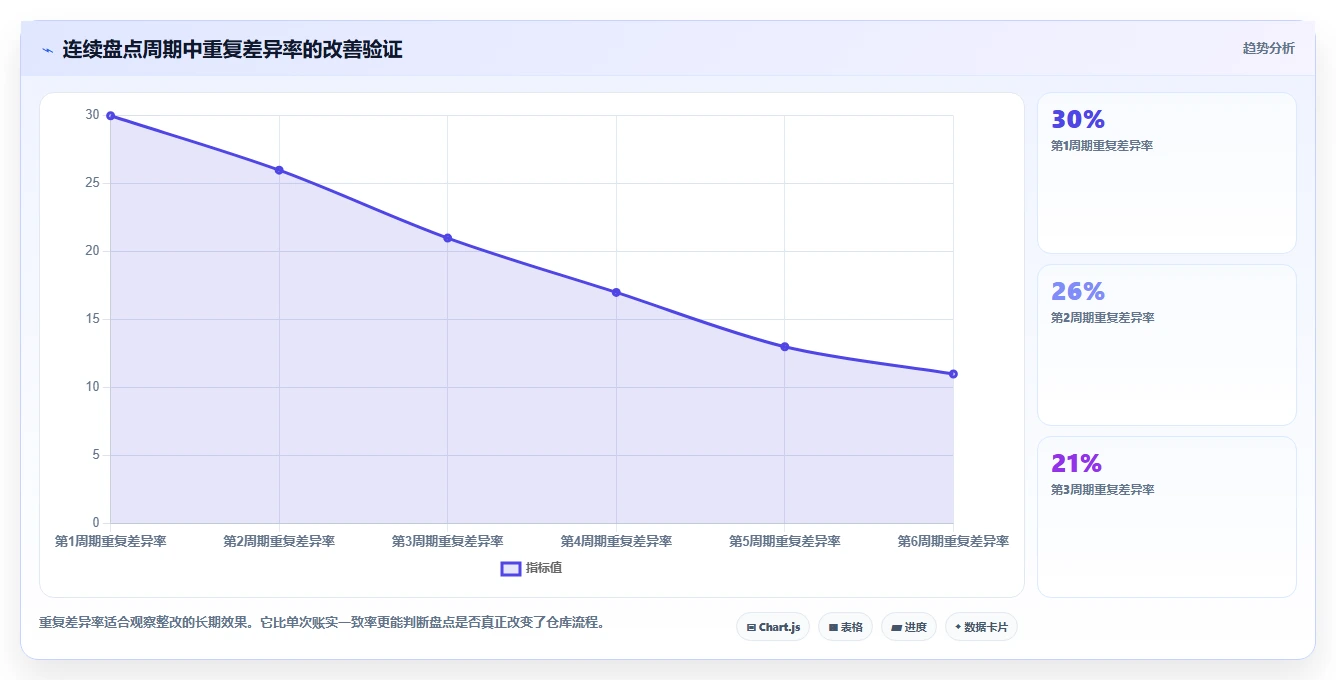Click the lightning icon beside the title
This screenshot has width=1336, height=680.
(x=47, y=50)
